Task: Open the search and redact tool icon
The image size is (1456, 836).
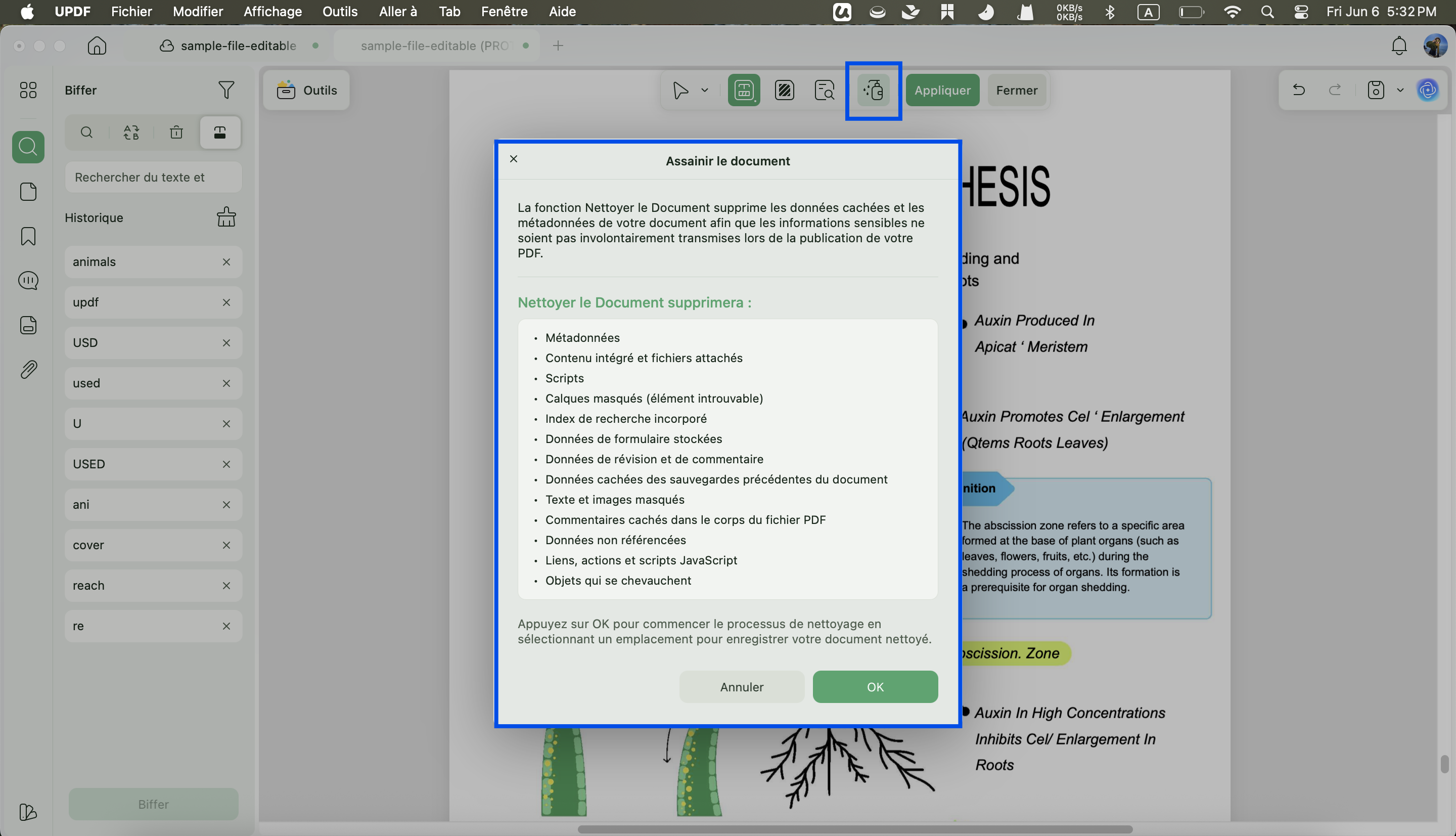Action: pyautogui.click(x=825, y=90)
